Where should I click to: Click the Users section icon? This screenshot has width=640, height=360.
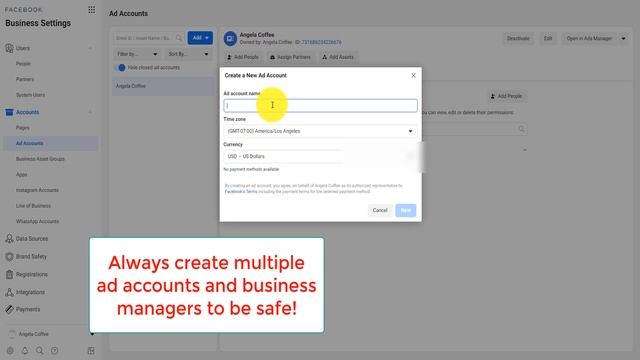point(9,48)
